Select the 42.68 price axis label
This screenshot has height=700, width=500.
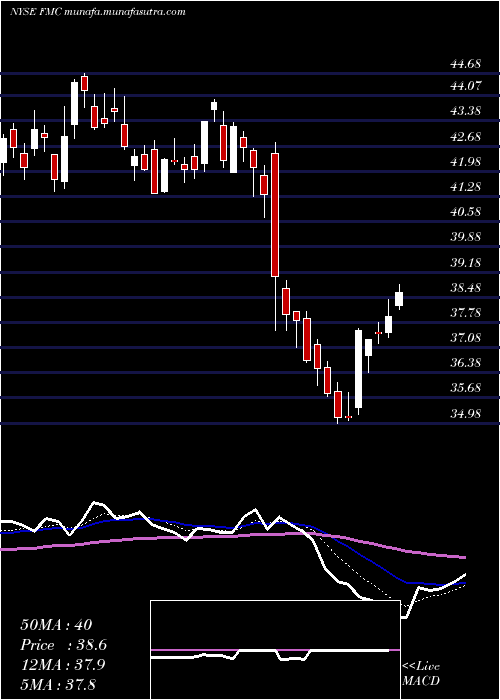click(x=466, y=137)
